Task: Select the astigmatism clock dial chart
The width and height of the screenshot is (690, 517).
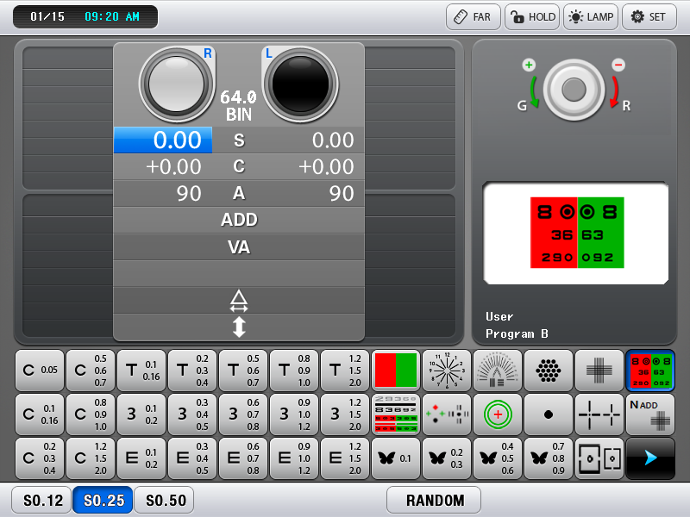Action: (447, 371)
